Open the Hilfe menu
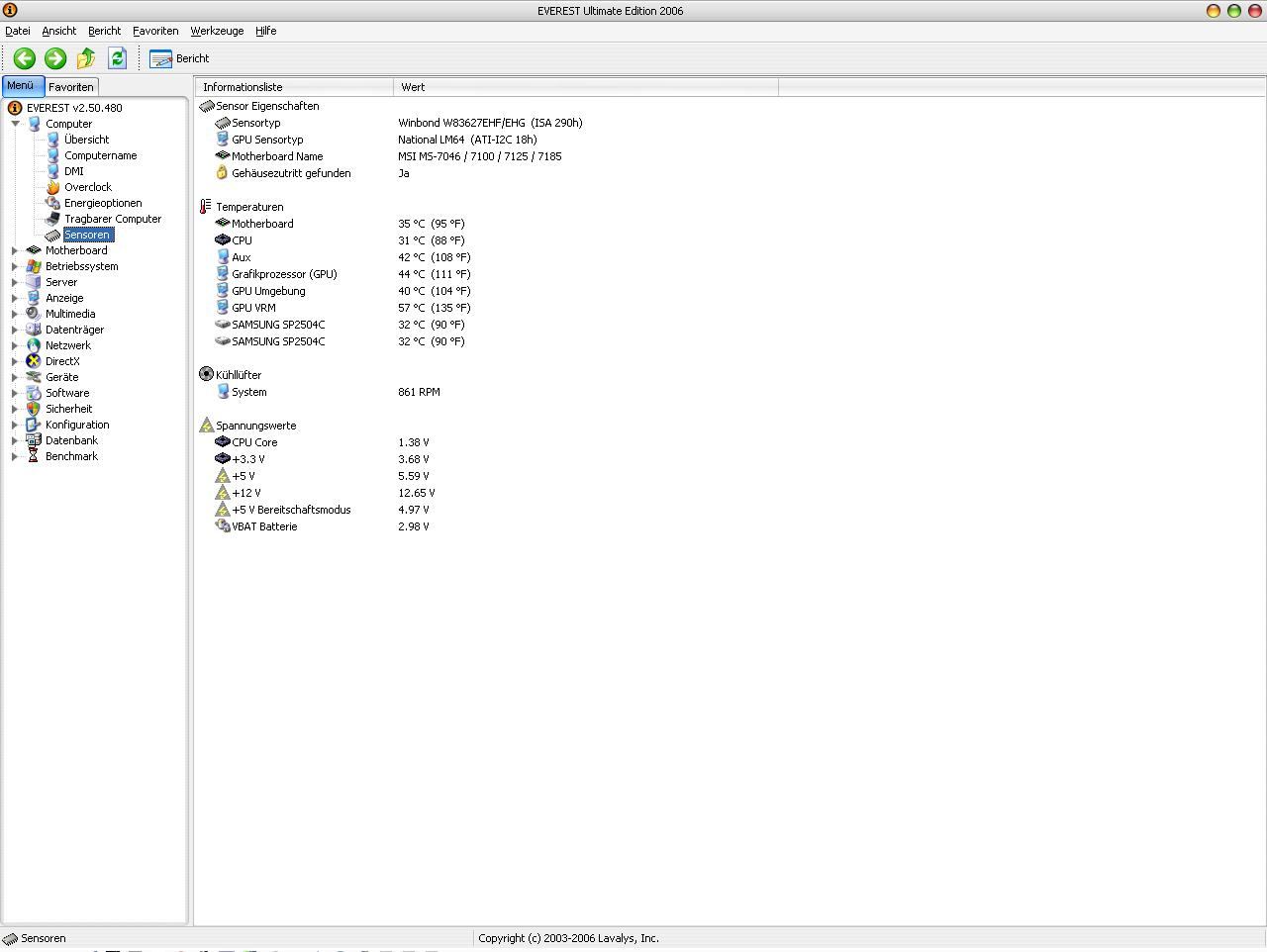 coord(265,31)
